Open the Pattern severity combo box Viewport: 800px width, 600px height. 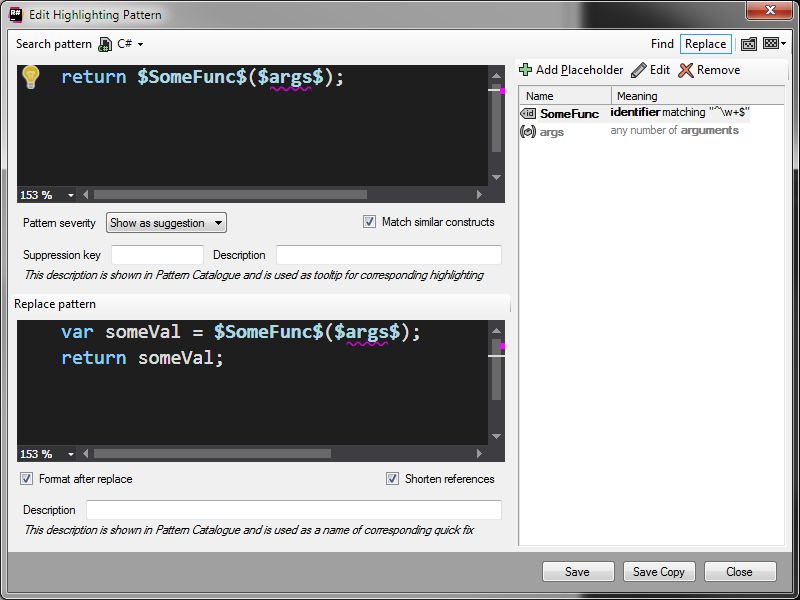click(166, 222)
